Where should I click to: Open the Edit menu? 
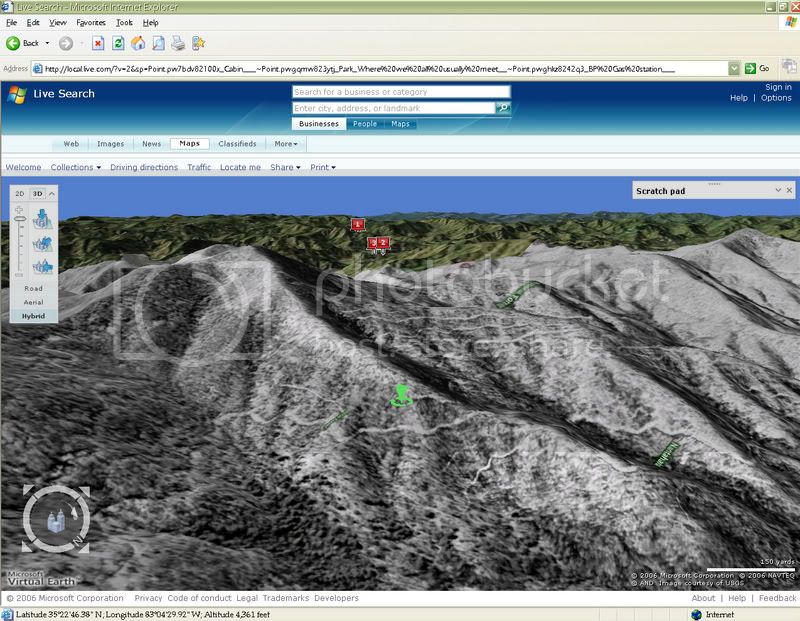point(33,22)
